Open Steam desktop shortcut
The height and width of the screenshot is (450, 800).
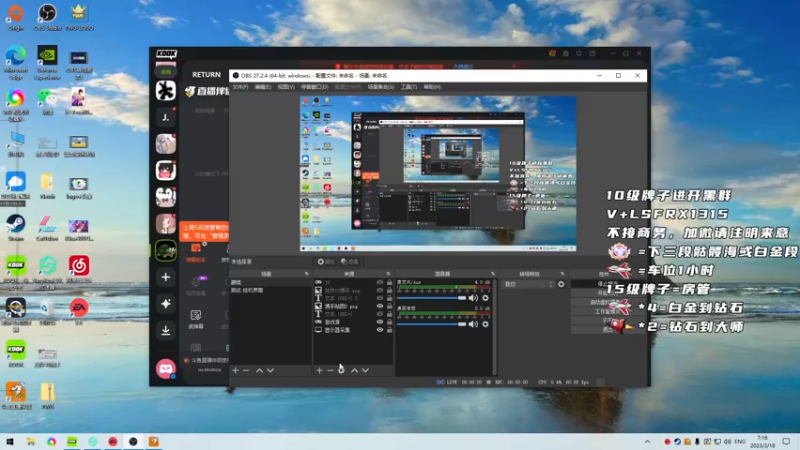pyautogui.click(x=16, y=228)
